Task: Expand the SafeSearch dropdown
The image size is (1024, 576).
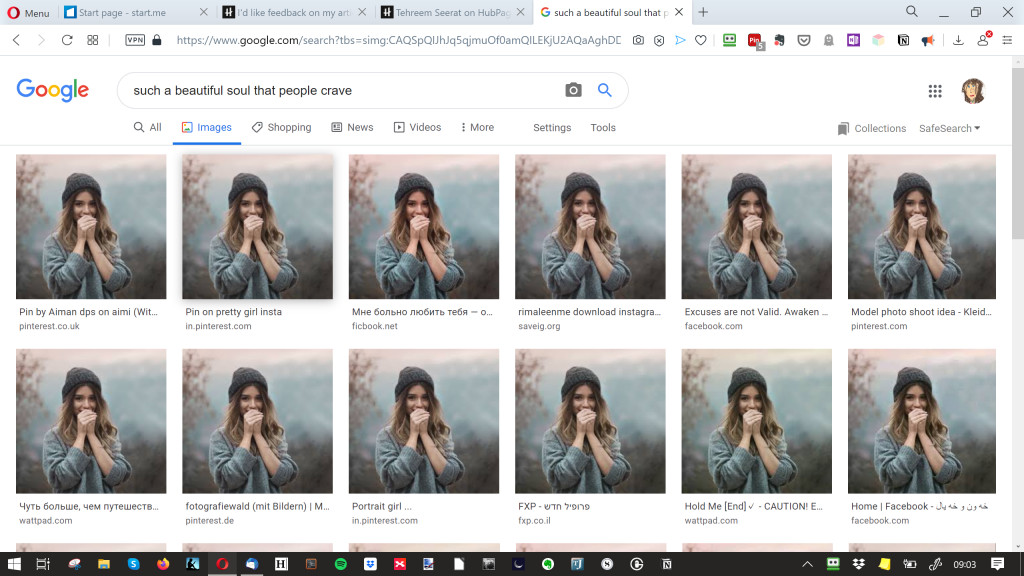Action: click(950, 129)
